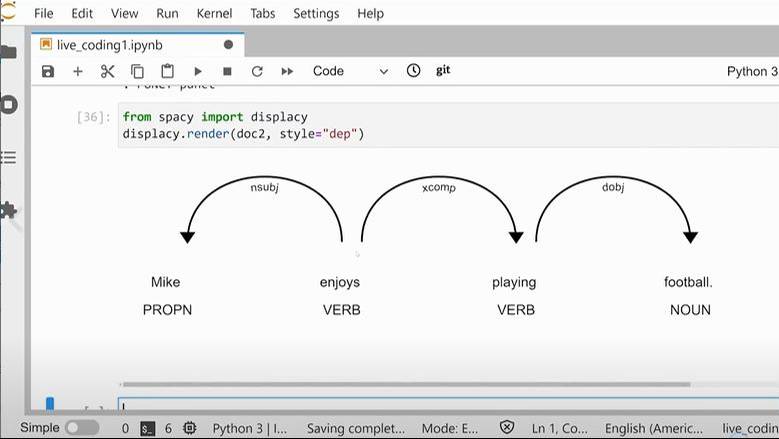779x439 pixels.
Task: Click the word football. in the diagram
Action: [688, 282]
